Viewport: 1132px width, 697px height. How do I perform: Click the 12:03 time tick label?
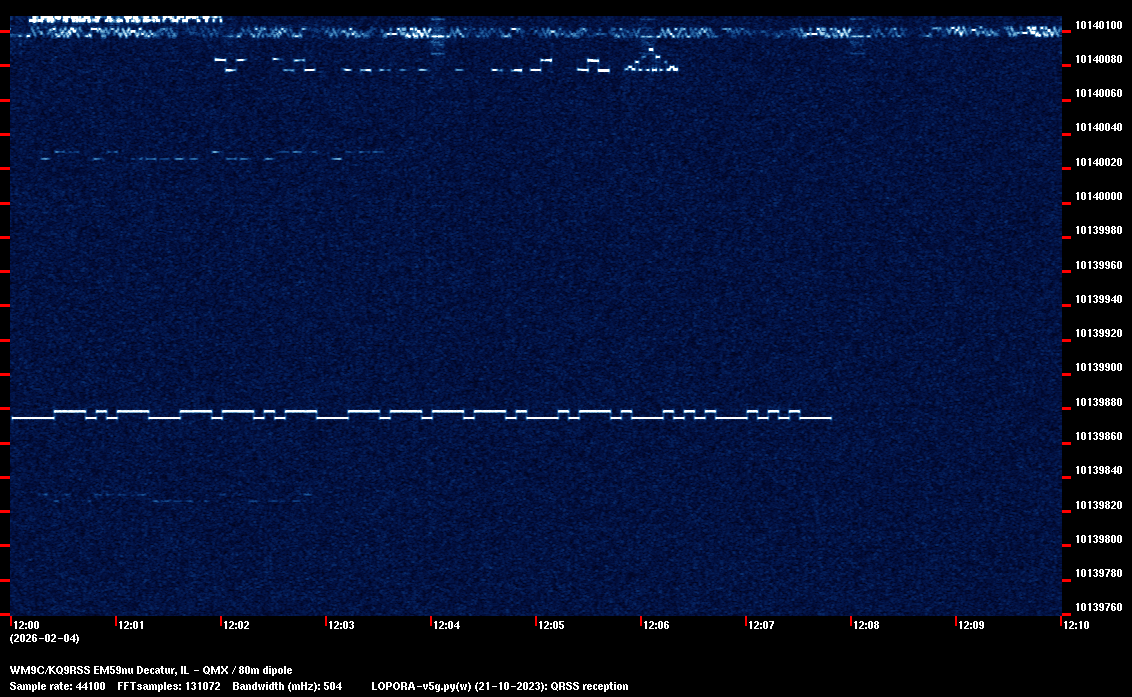pyautogui.click(x=341, y=625)
